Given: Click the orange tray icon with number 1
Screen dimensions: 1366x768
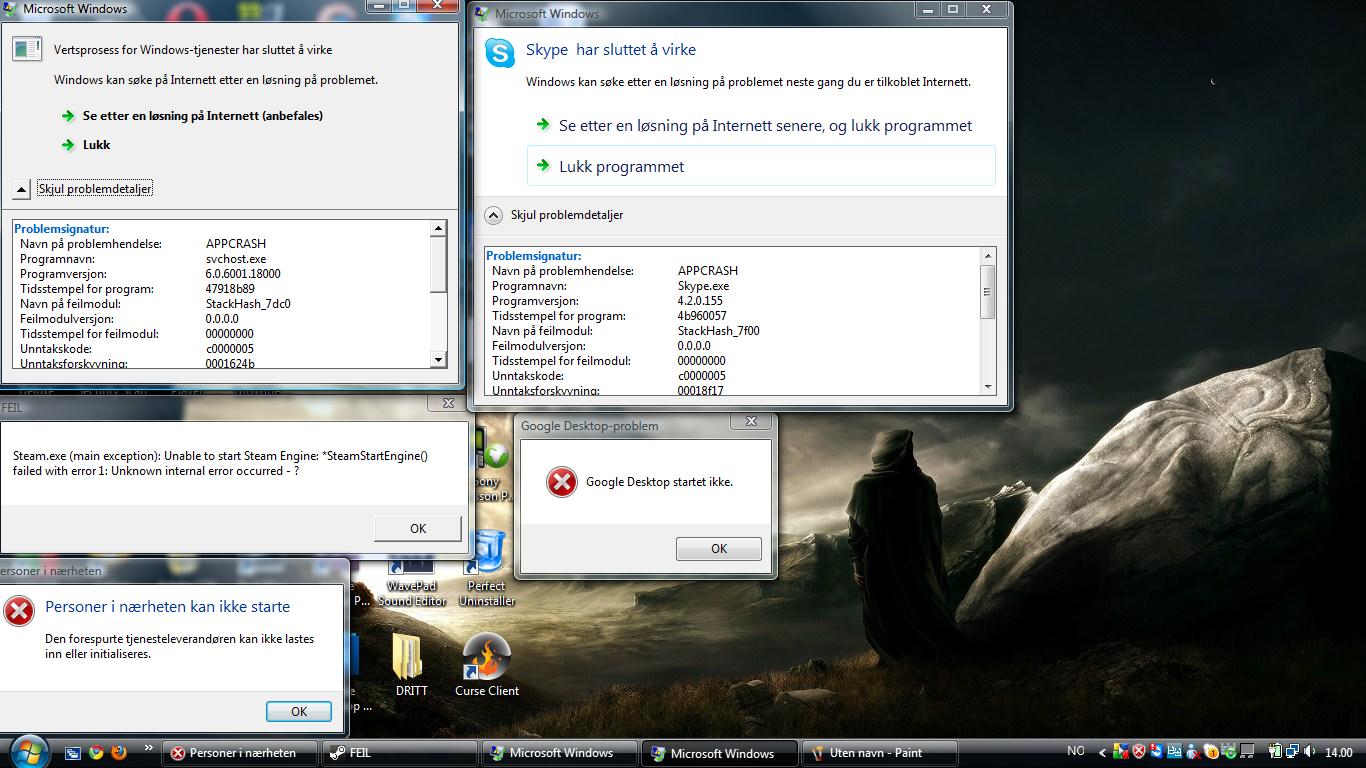Looking at the screenshot, I should tap(1211, 752).
